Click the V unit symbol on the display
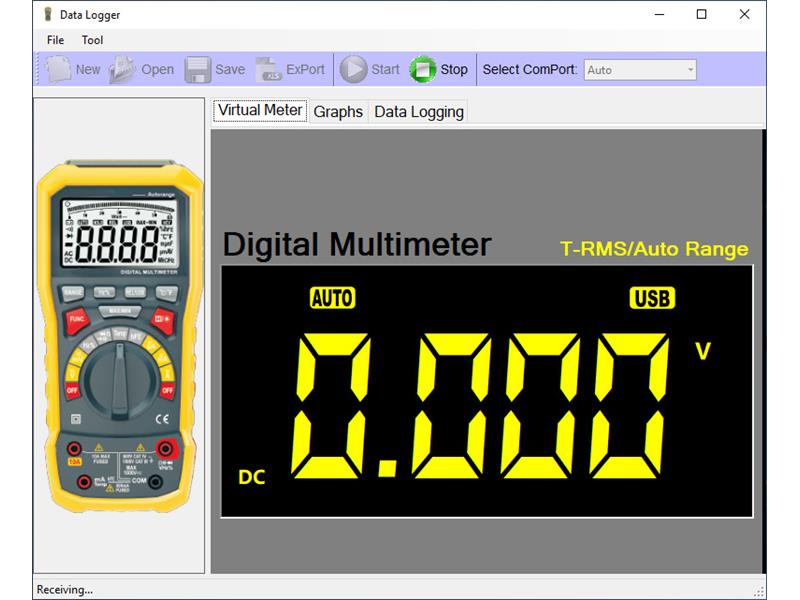This screenshot has height=600, width=800. point(703,351)
